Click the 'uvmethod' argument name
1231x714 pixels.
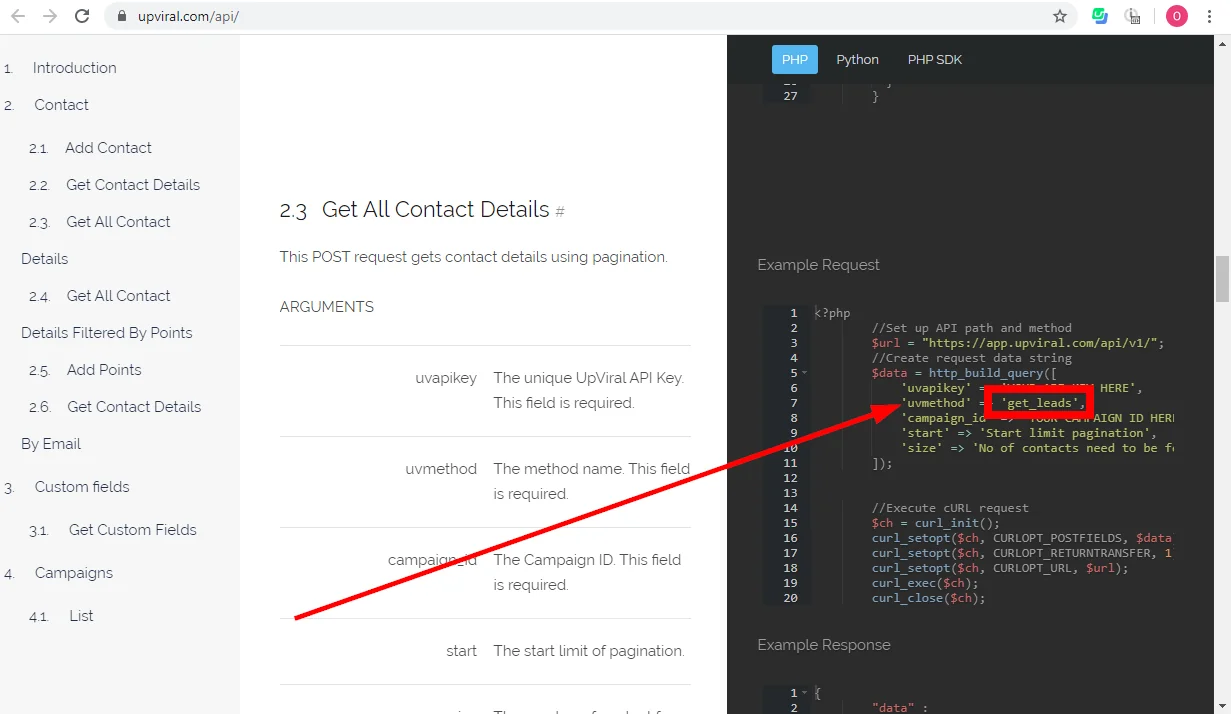(441, 469)
